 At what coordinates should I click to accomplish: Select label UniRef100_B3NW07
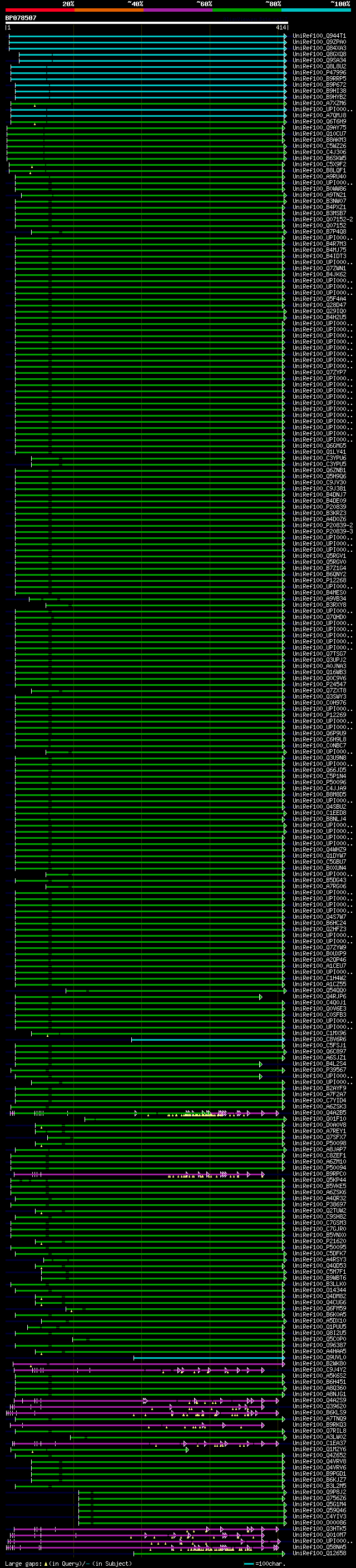[319, 201]
